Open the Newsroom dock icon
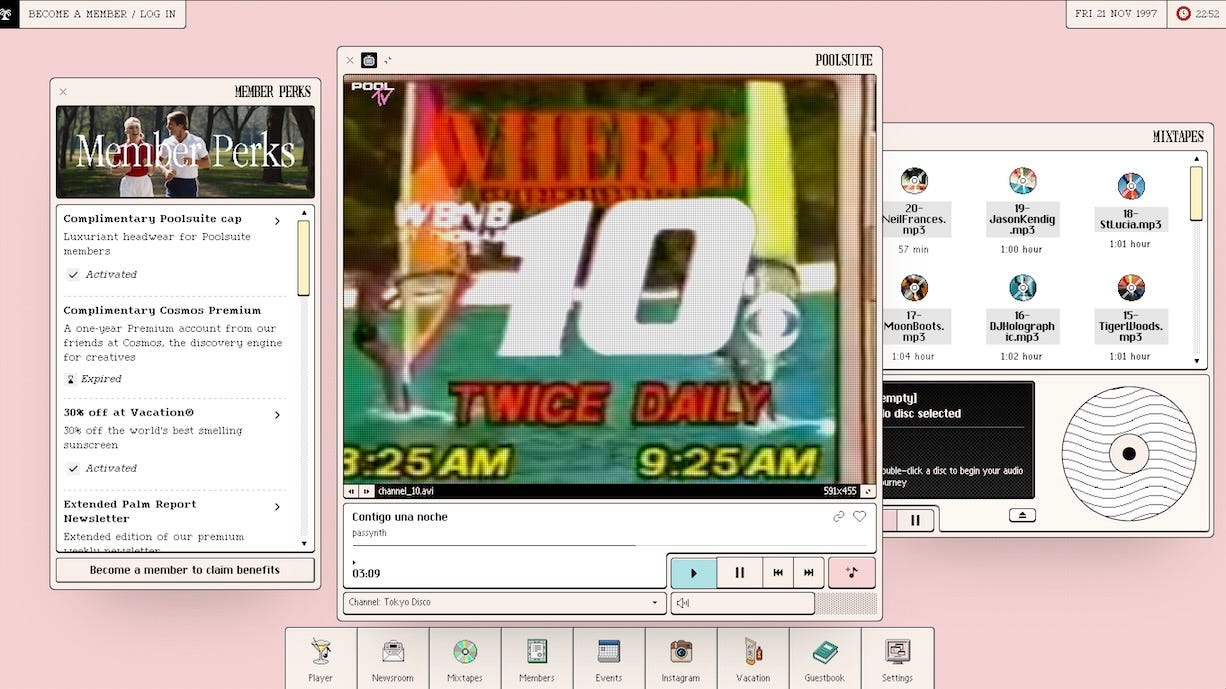This screenshot has height=689, width=1226. 393,658
